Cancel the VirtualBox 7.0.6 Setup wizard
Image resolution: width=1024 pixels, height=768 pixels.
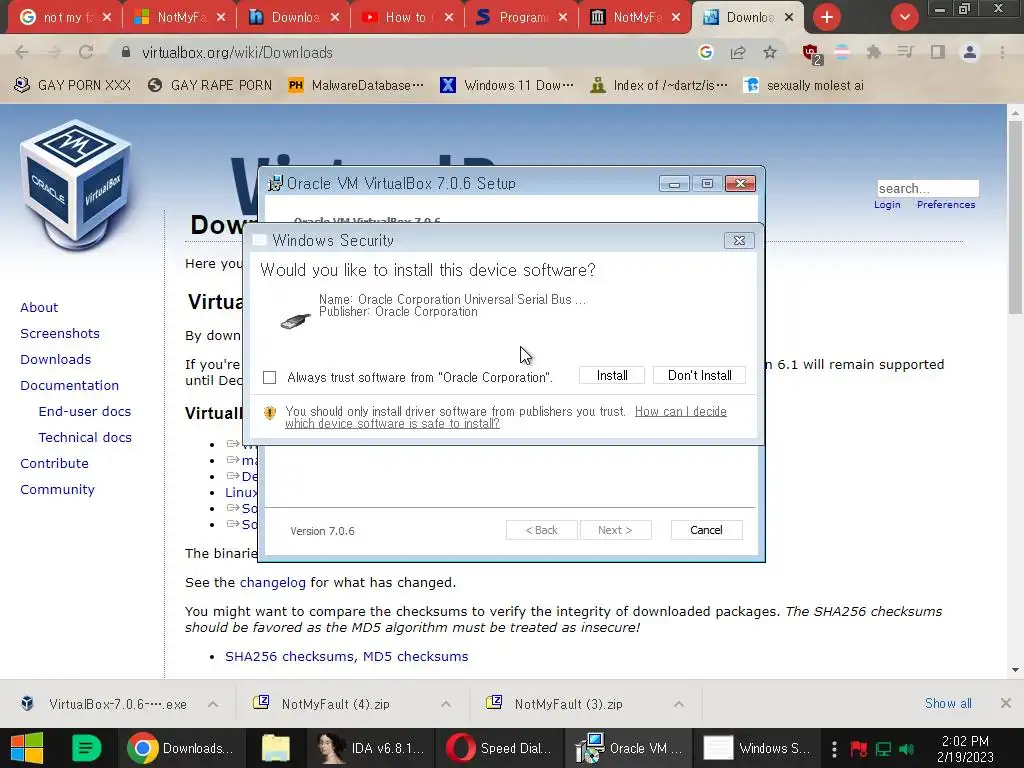pos(707,530)
